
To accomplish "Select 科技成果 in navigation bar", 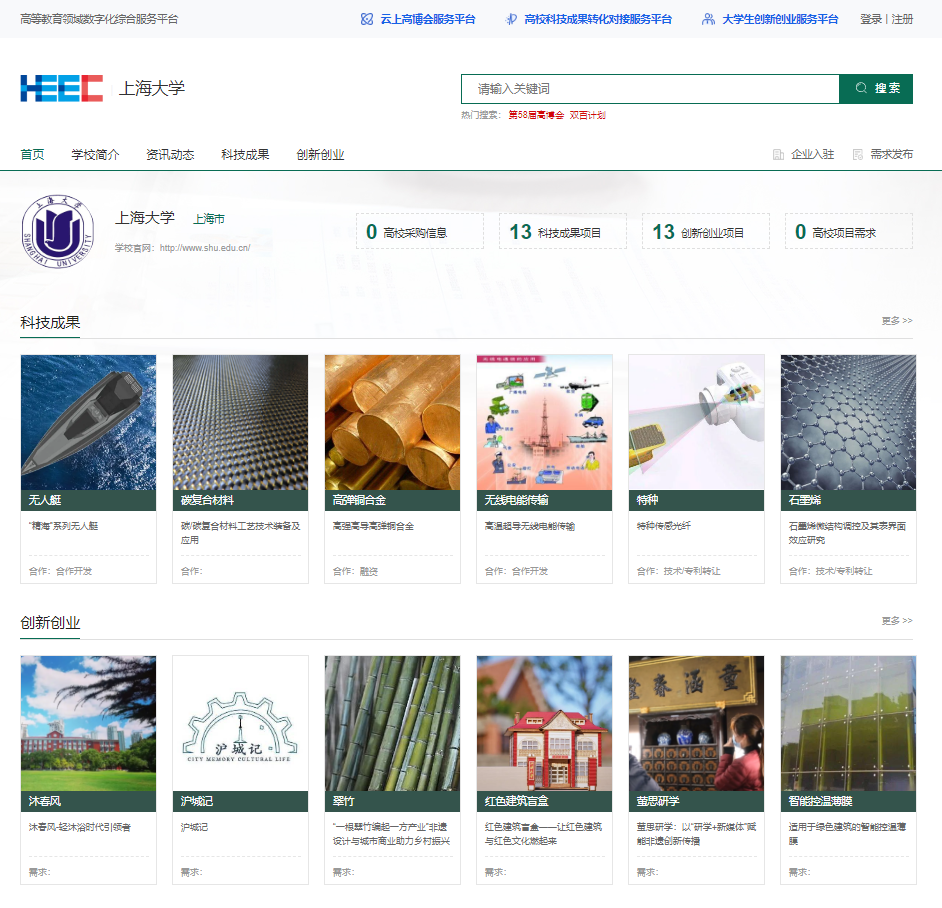I will pyautogui.click(x=245, y=155).
